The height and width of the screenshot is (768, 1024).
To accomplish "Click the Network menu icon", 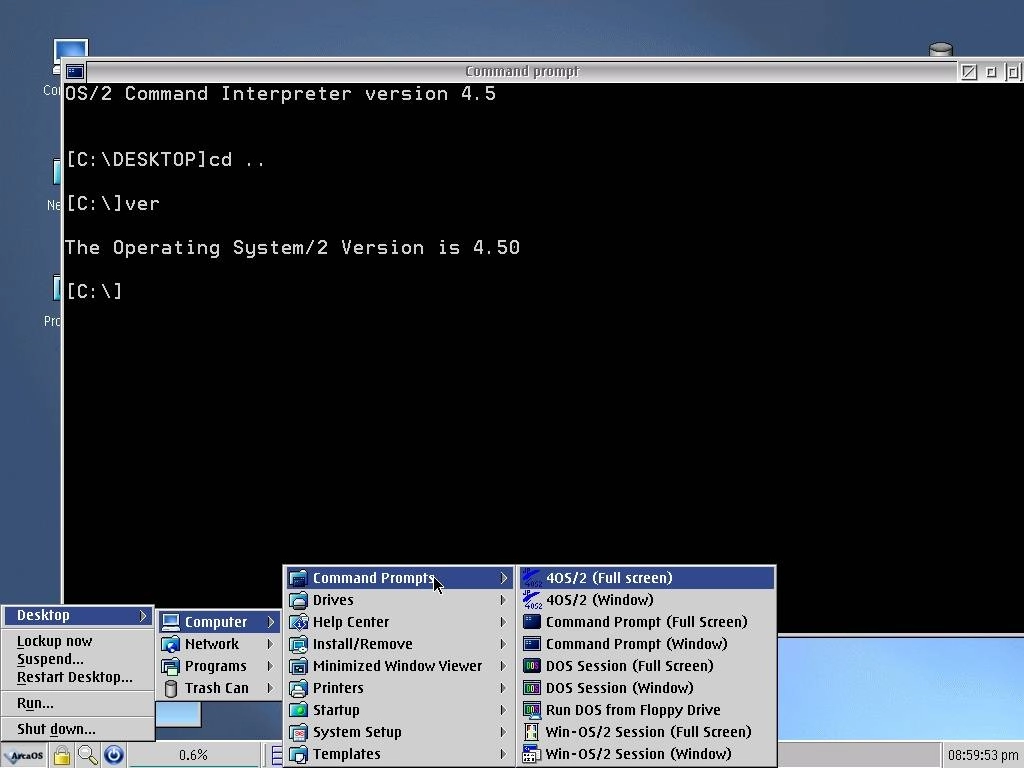I will coord(170,645).
